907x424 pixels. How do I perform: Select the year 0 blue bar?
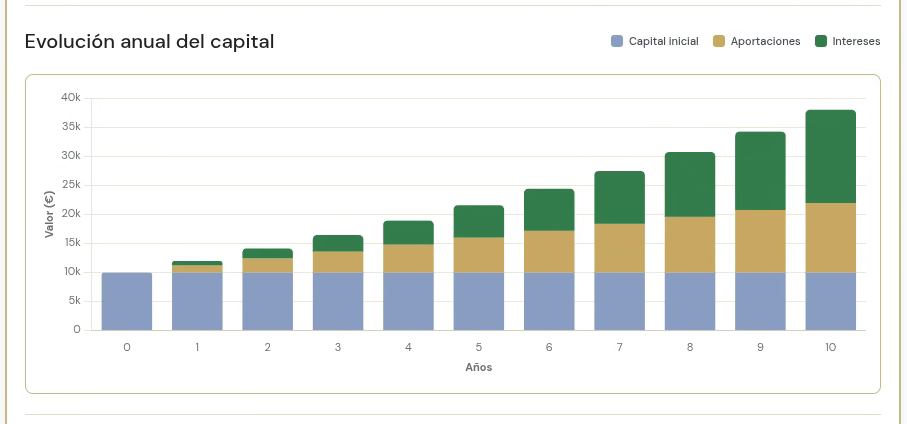(127, 301)
